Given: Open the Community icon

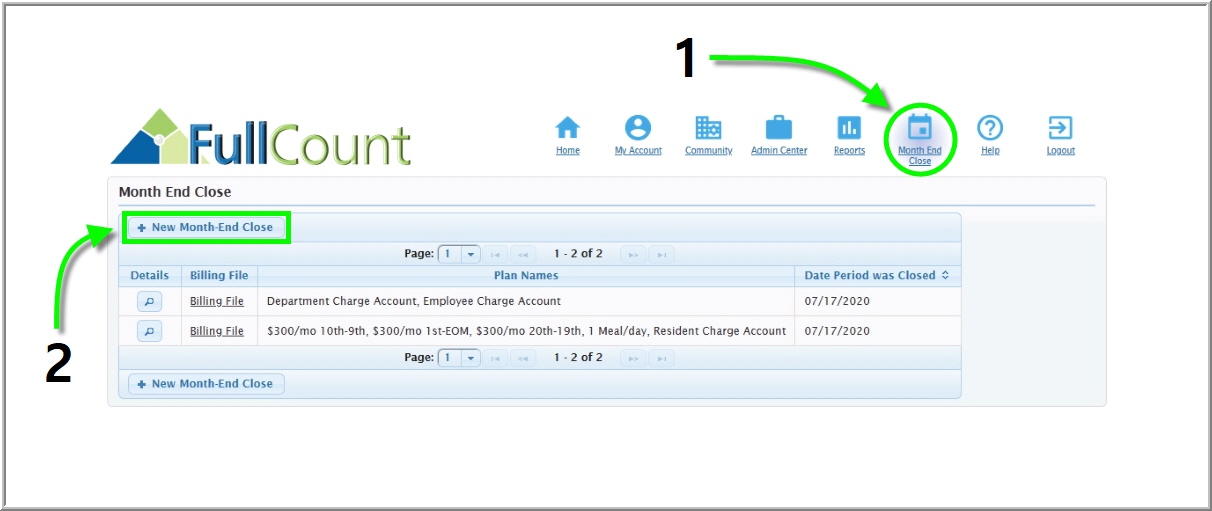Looking at the screenshot, I should pos(708,129).
